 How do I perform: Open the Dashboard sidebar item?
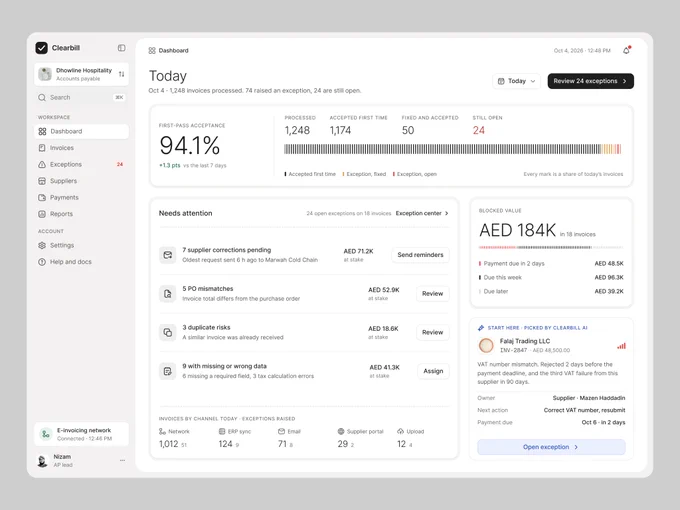click(81, 131)
